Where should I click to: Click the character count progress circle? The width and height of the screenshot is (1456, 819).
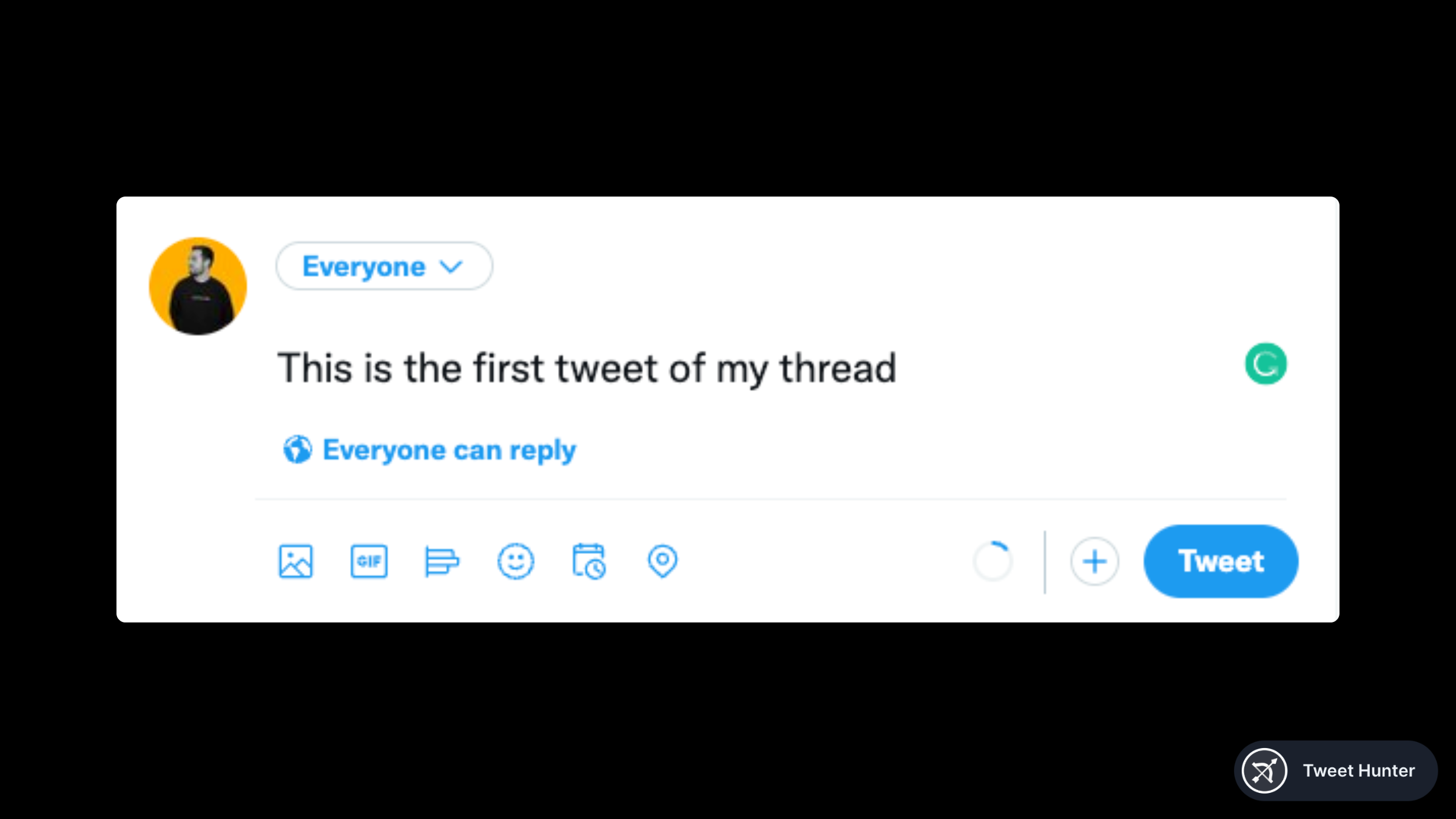click(994, 561)
